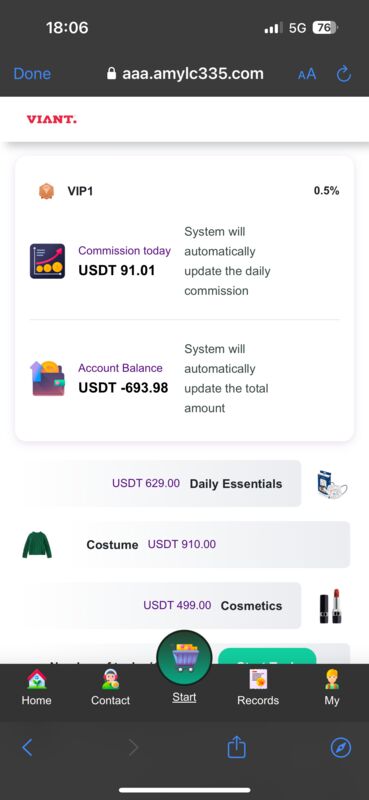
Task: Tap the Start shopping cart button
Action: [184, 658]
